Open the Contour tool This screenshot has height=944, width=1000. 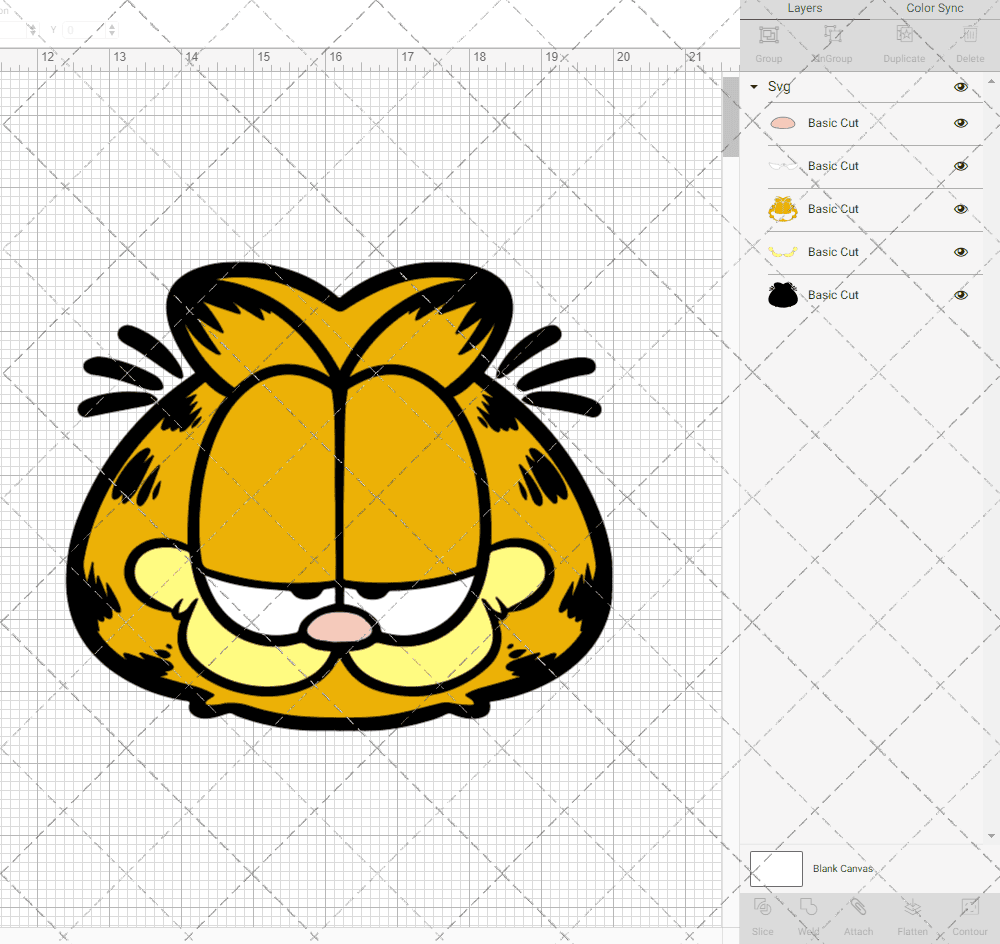click(x=969, y=907)
